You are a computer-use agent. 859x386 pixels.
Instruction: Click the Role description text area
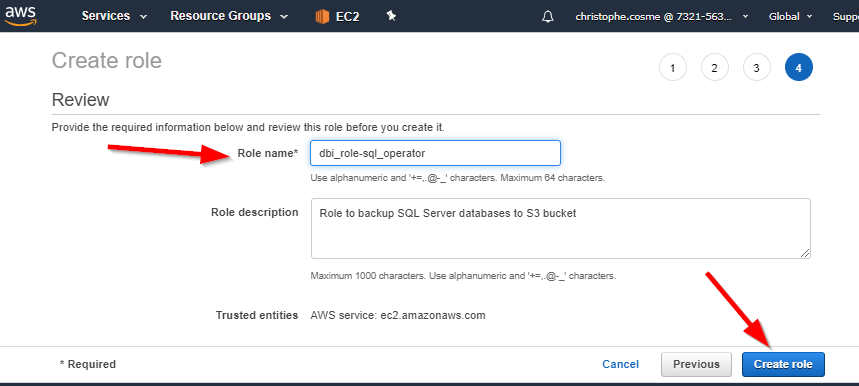coord(560,228)
